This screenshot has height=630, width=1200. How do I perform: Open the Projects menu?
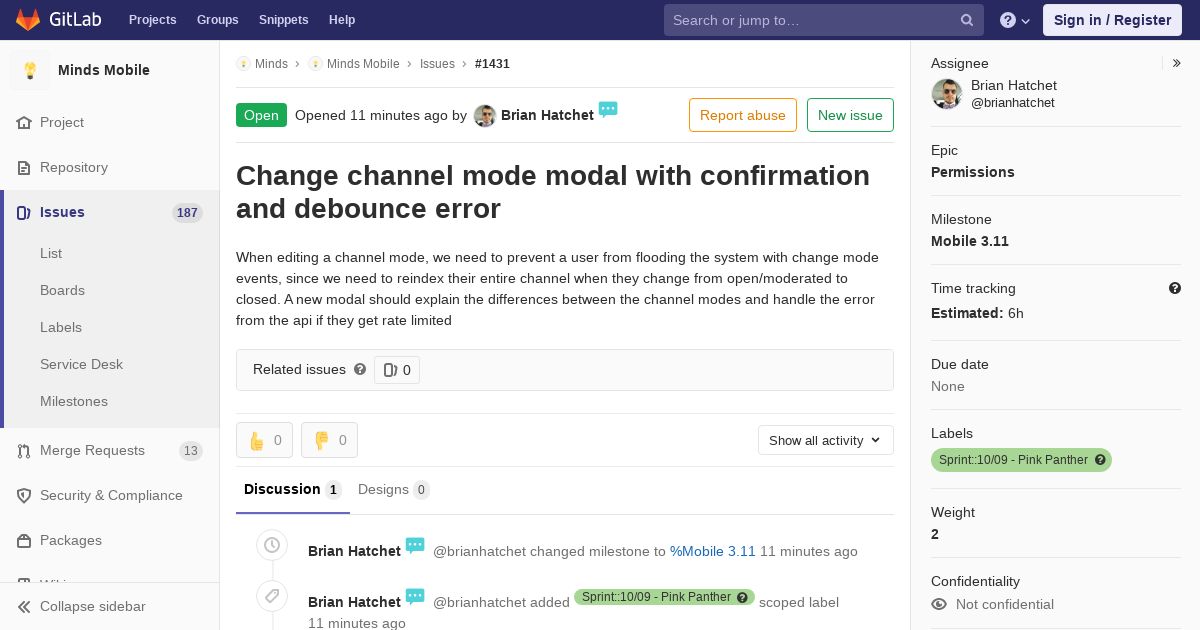pos(152,20)
